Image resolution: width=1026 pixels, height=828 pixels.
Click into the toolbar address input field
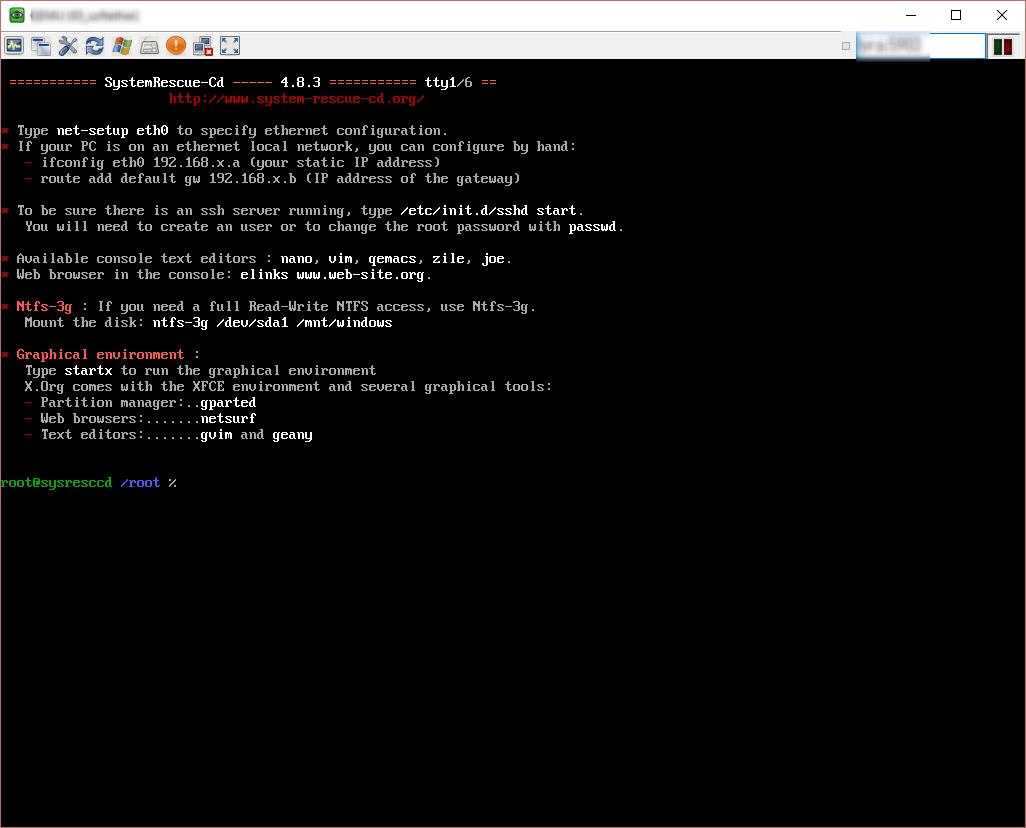click(920, 46)
